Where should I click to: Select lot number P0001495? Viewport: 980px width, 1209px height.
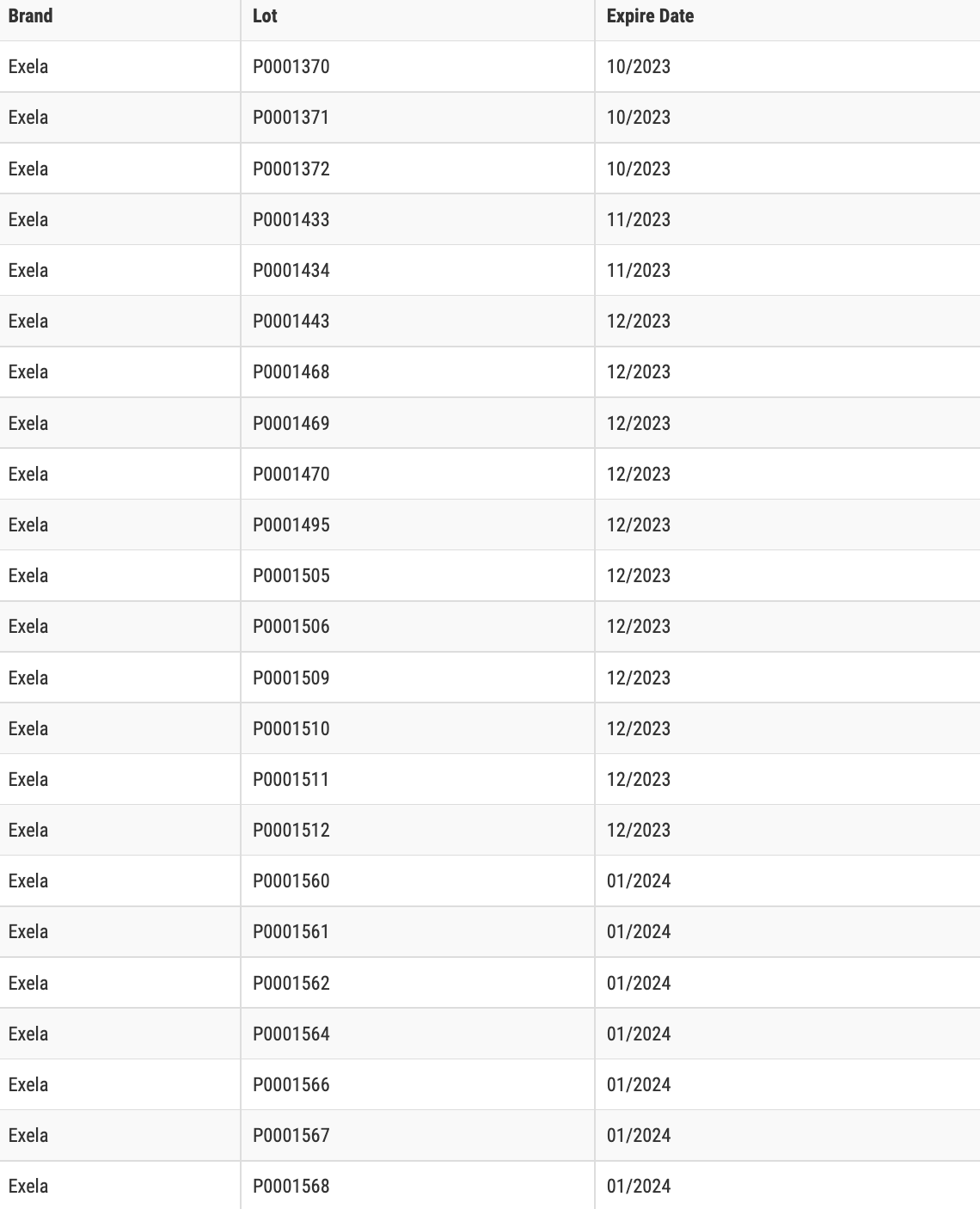click(x=291, y=525)
